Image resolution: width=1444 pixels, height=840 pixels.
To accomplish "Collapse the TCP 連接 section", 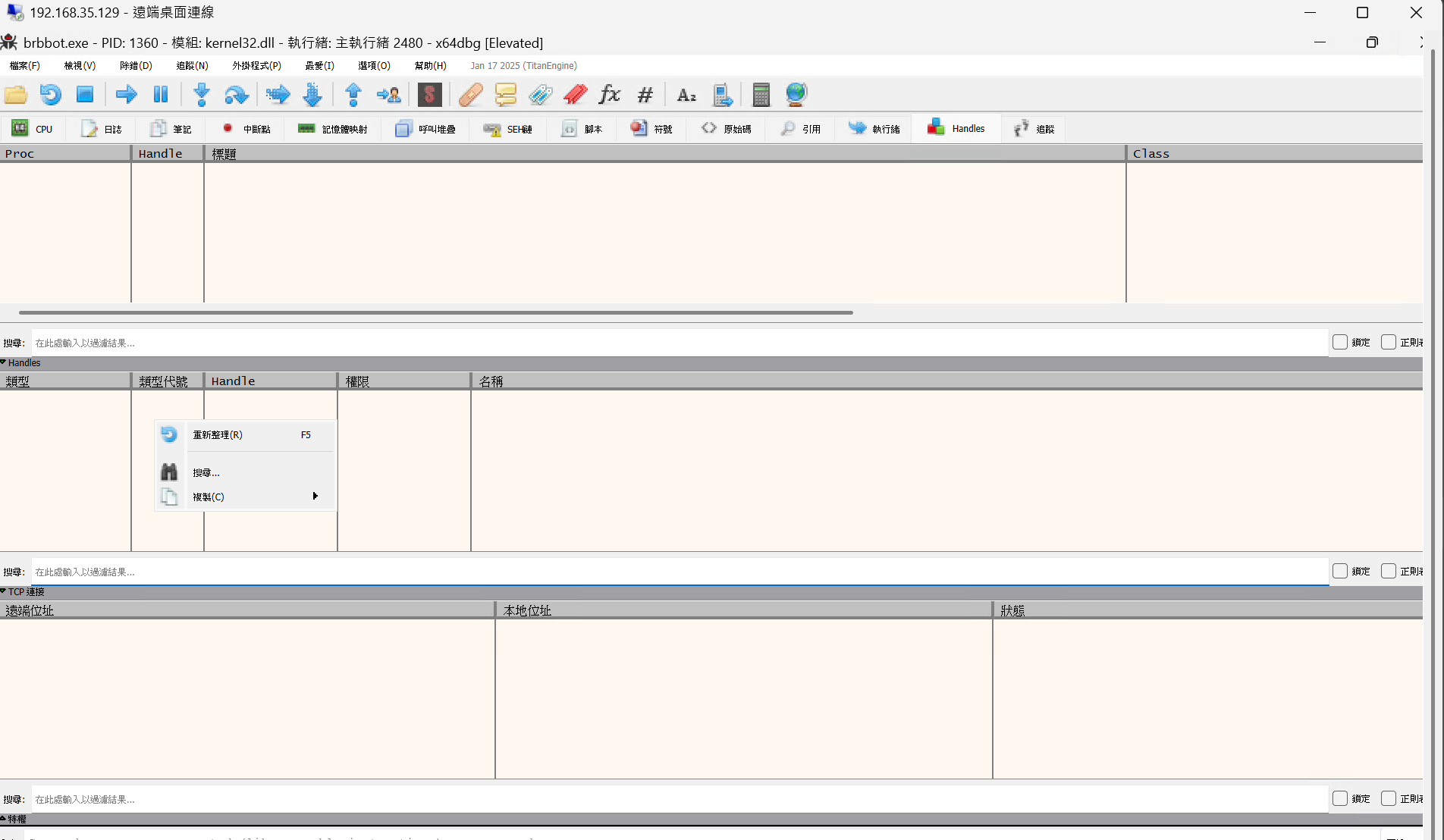I will click(x=4, y=592).
